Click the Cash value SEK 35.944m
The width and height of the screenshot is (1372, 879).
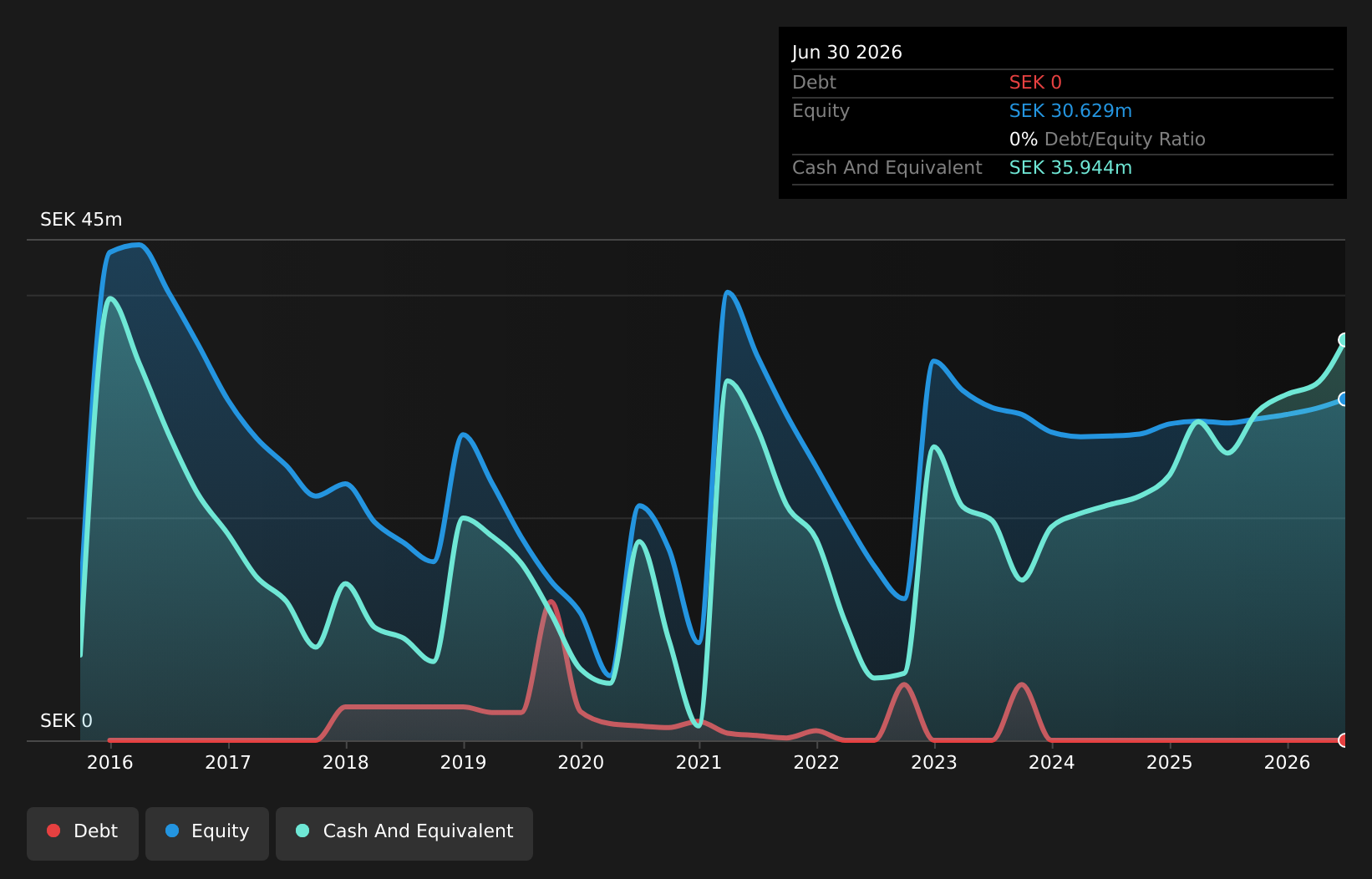tap(1070, 168)
